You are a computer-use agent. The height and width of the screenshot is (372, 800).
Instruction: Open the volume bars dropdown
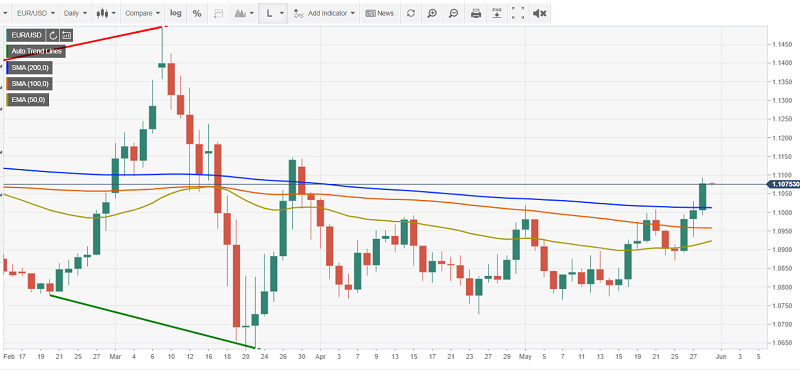[244, 13]
